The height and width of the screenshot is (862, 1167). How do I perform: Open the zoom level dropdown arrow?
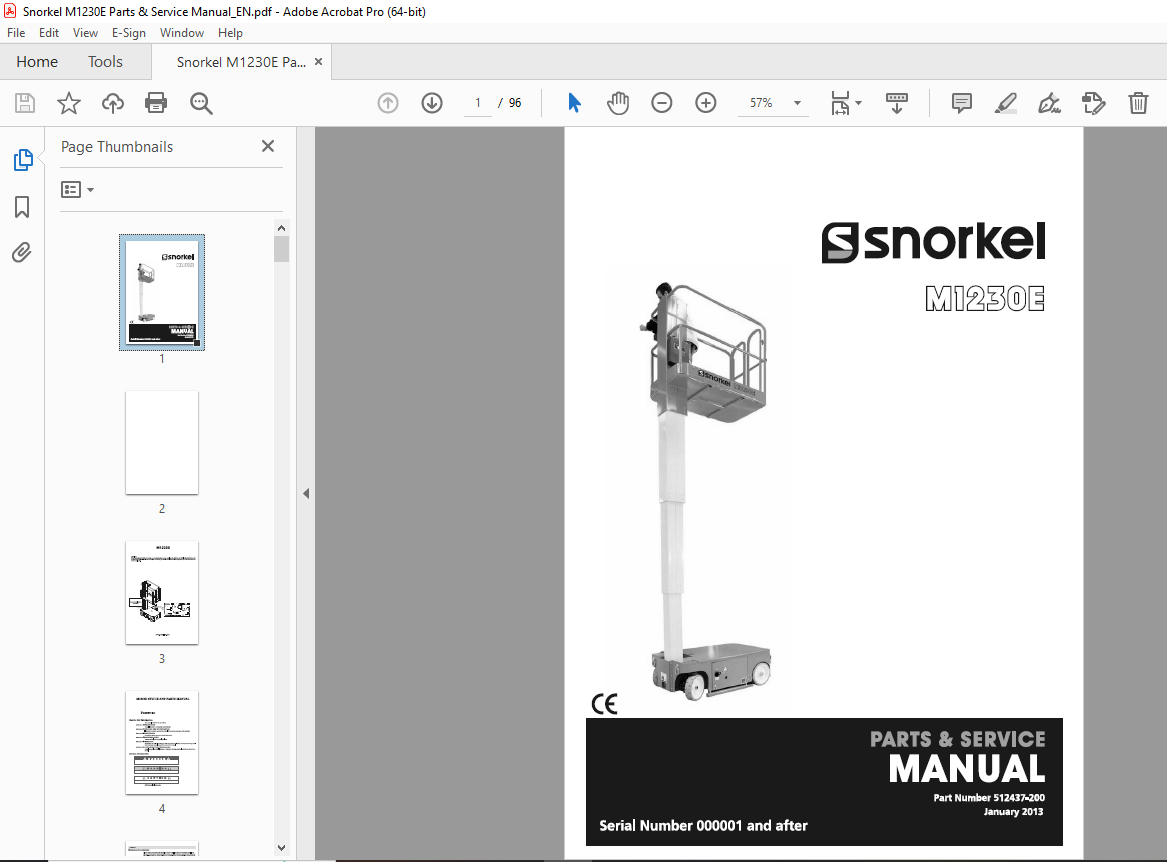(797, 103)
